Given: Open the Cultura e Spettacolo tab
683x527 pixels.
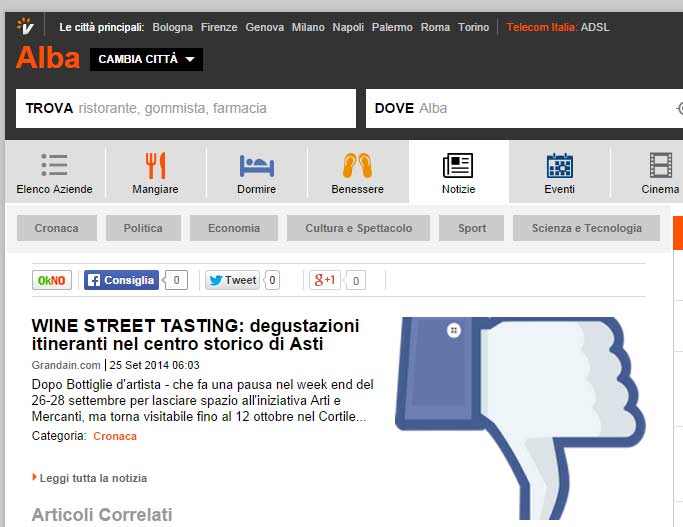Looking at the screenshot, I should point(358,228).
